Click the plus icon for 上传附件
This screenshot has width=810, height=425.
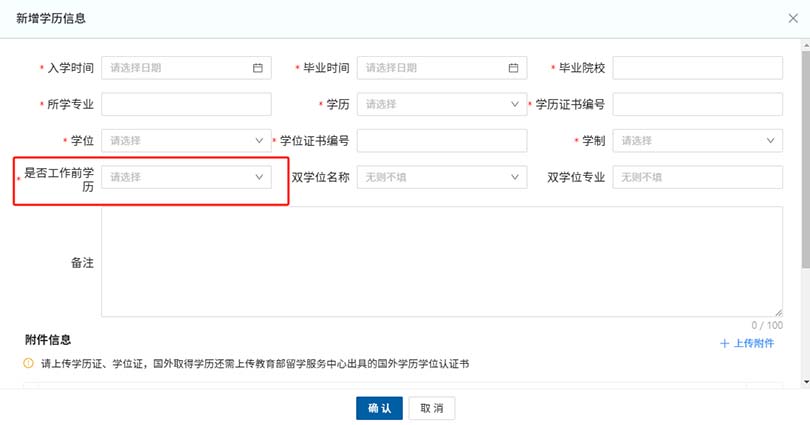pyautogui.click(x=725, y=344)
